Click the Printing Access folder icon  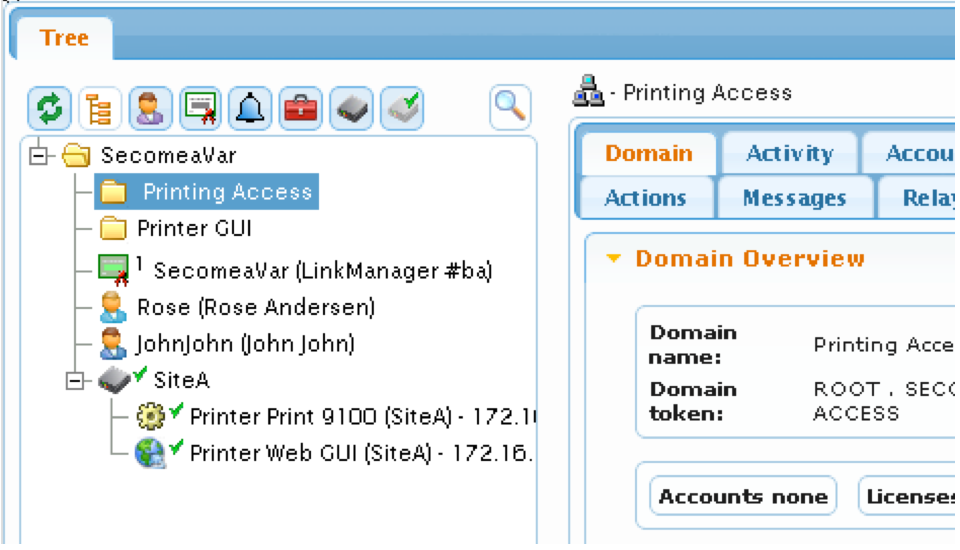(113, 192)
